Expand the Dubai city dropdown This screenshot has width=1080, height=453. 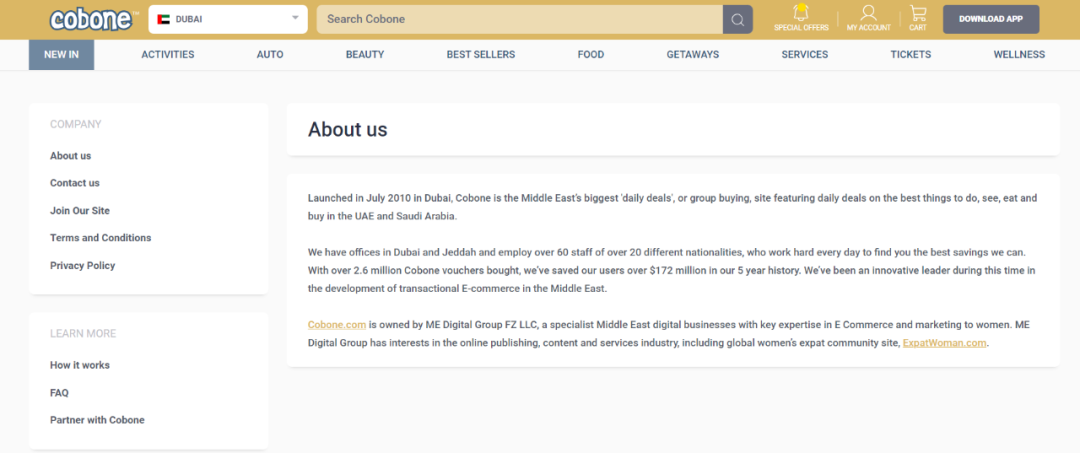tap(295, 18)
